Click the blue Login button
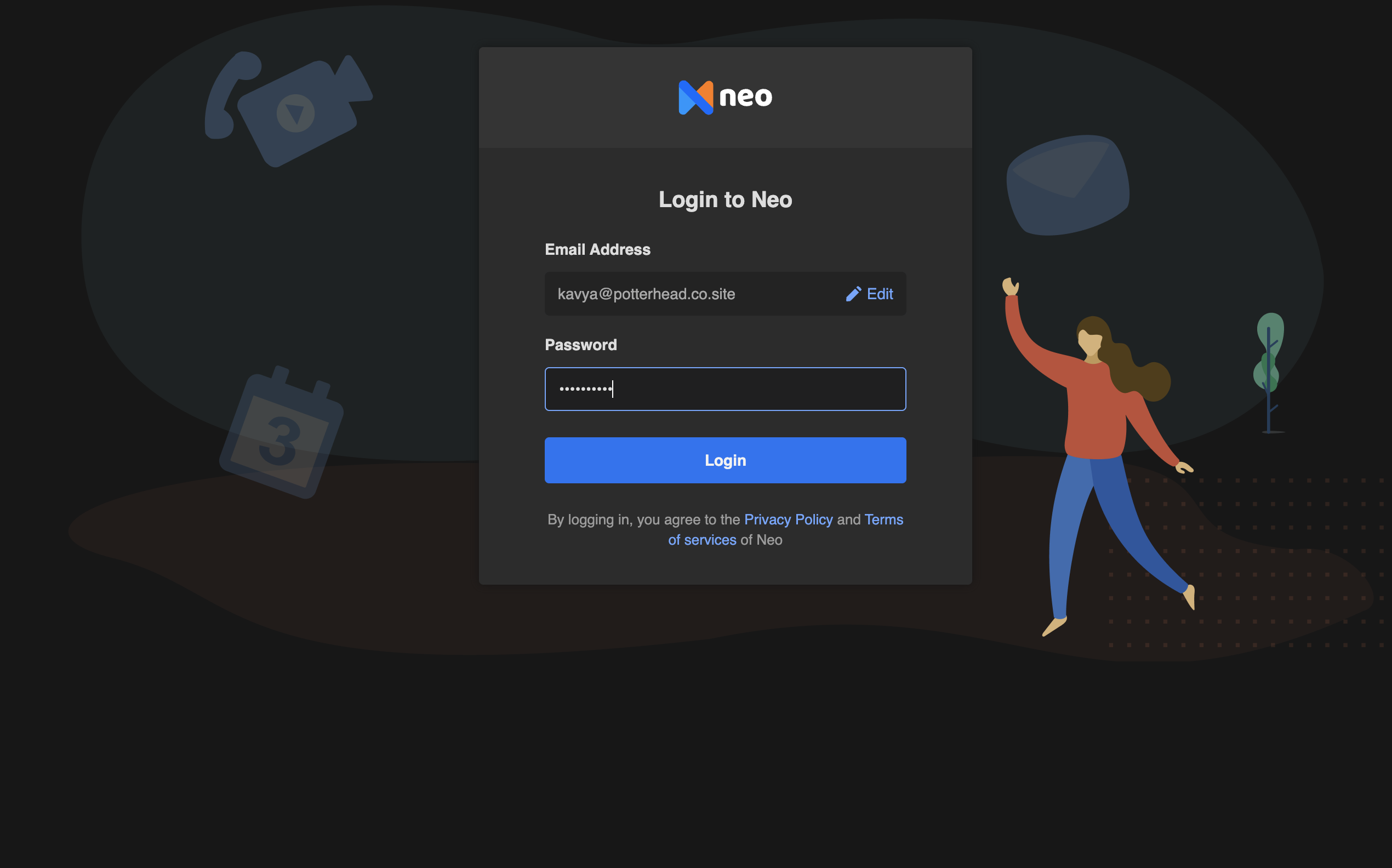Image resolution: width=1392 pixels, height=868 pixels. click(725, 460)
